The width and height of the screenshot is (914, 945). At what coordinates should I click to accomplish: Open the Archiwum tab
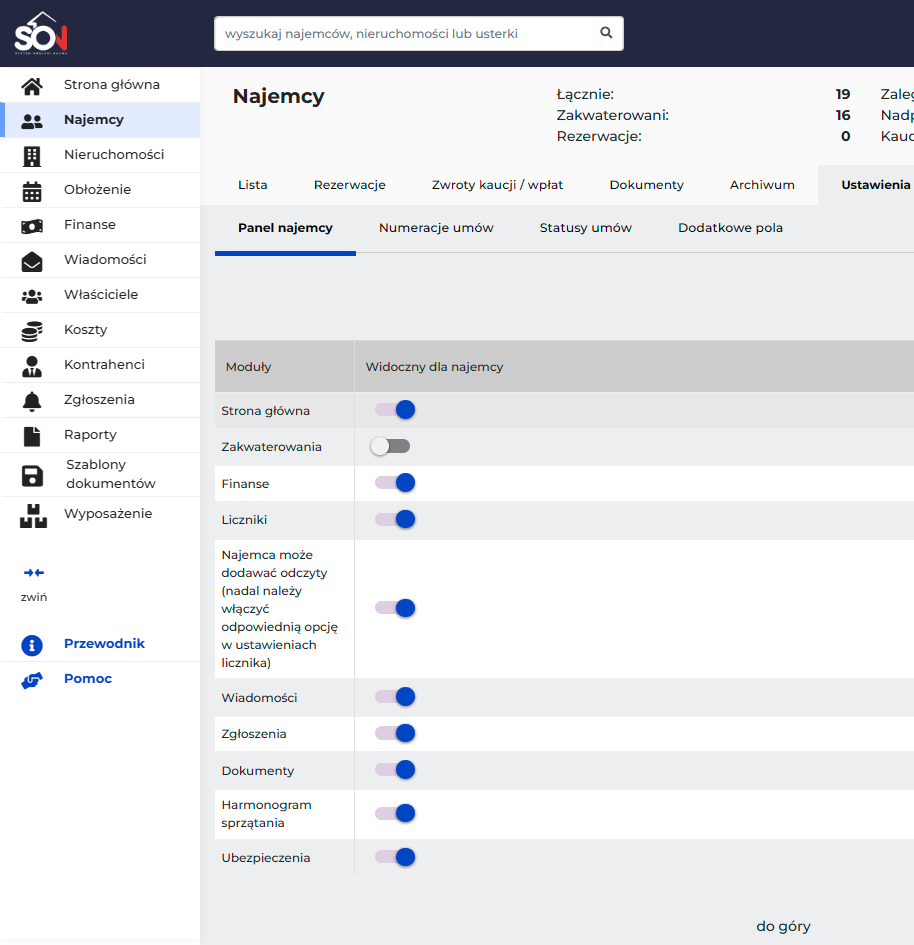762,185
